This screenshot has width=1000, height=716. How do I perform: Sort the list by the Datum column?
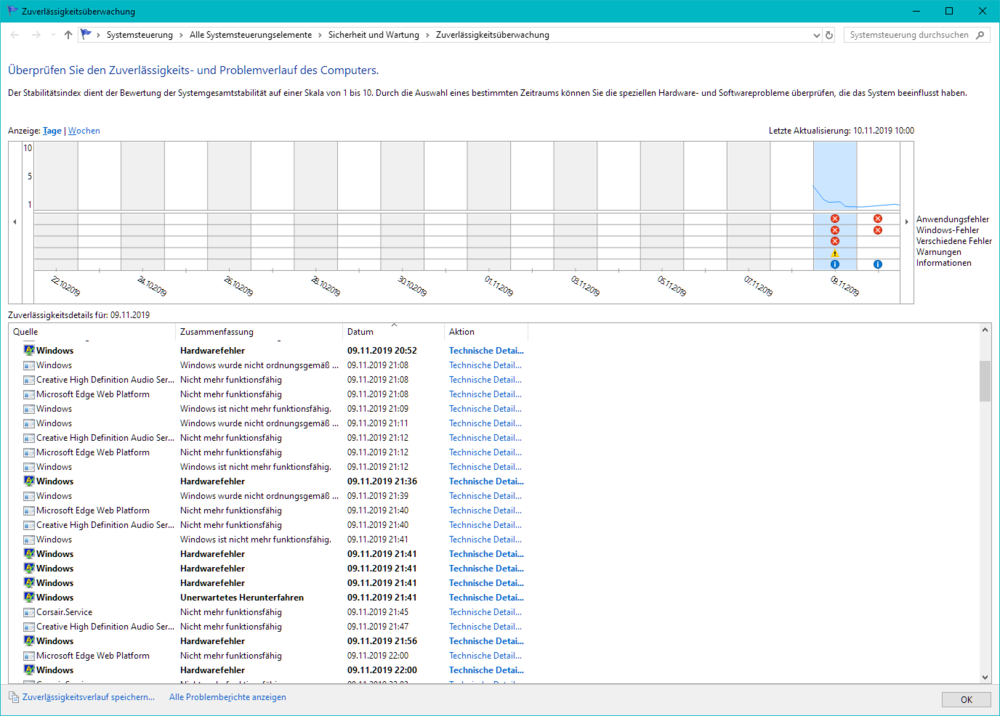[x=360, y=332]
